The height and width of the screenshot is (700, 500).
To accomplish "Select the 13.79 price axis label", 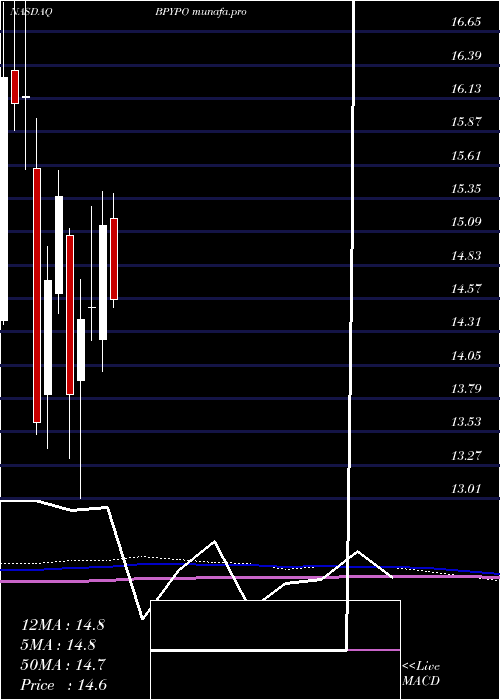I will pos(466,388).
